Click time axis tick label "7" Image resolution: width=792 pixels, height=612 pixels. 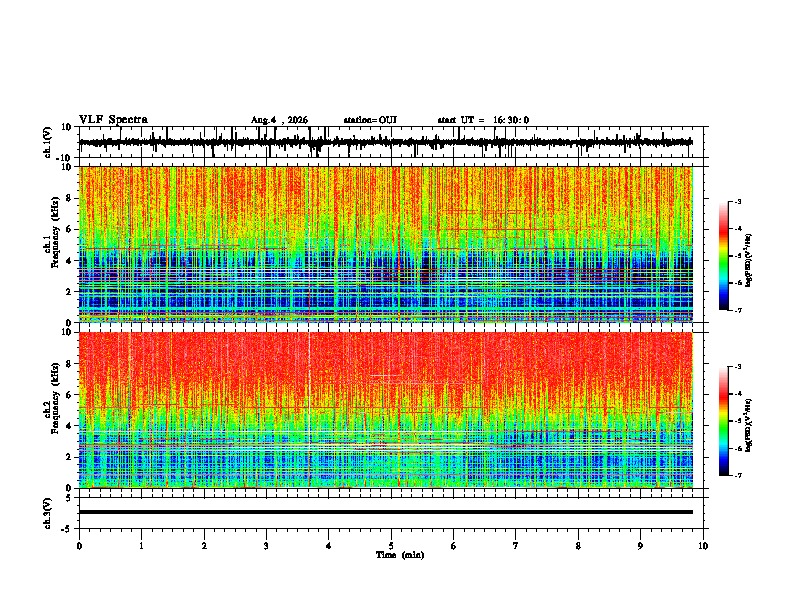(x=516, y=546)
